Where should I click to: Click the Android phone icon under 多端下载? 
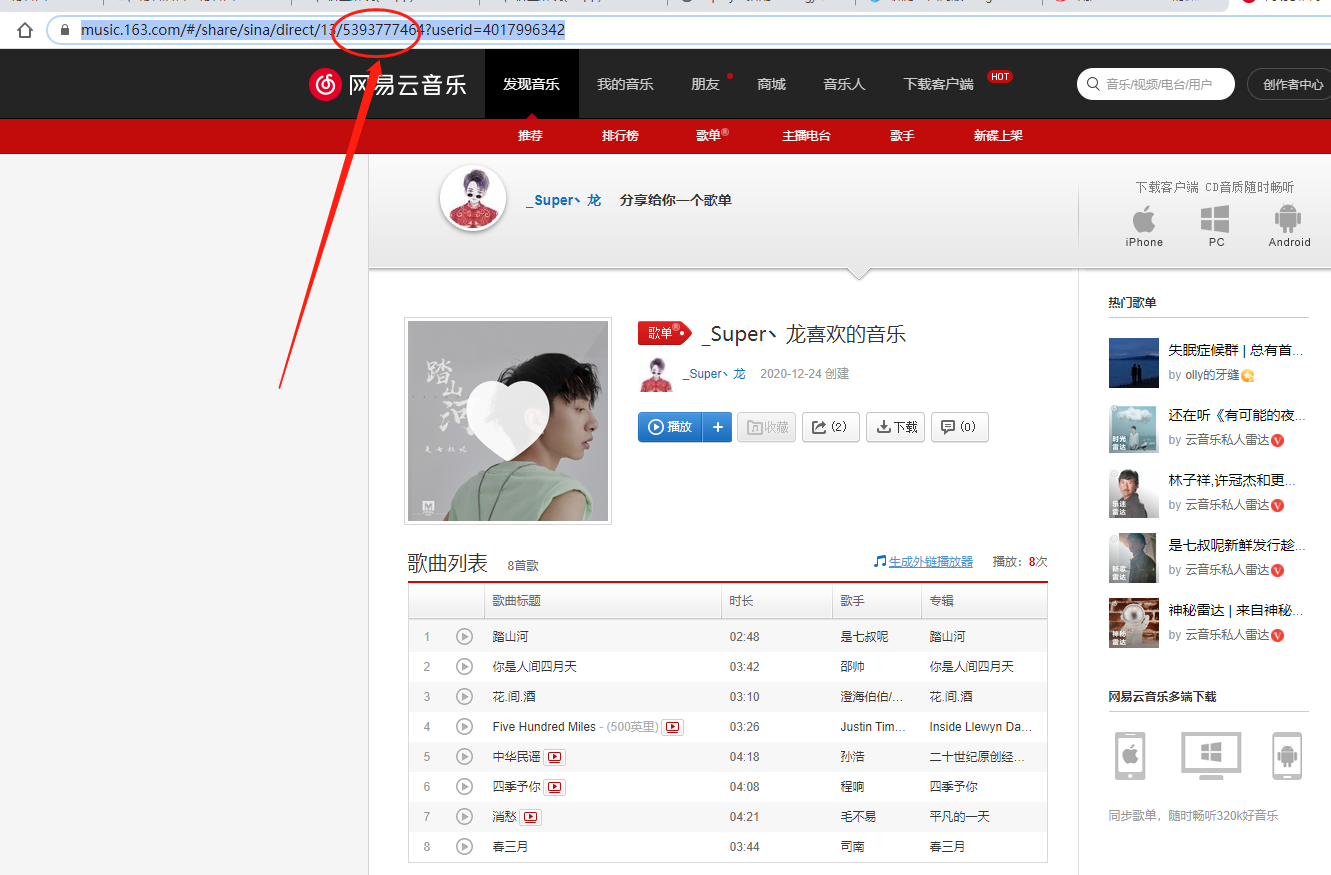tap(1287, 755)
